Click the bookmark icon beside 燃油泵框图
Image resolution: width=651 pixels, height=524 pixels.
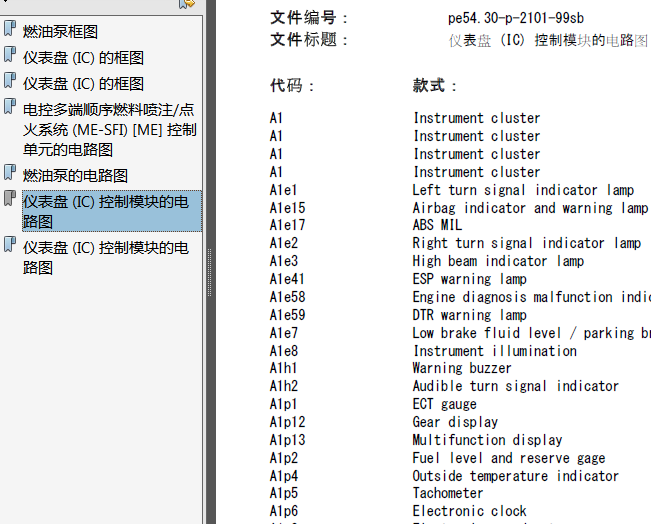(x=10, y=28)
